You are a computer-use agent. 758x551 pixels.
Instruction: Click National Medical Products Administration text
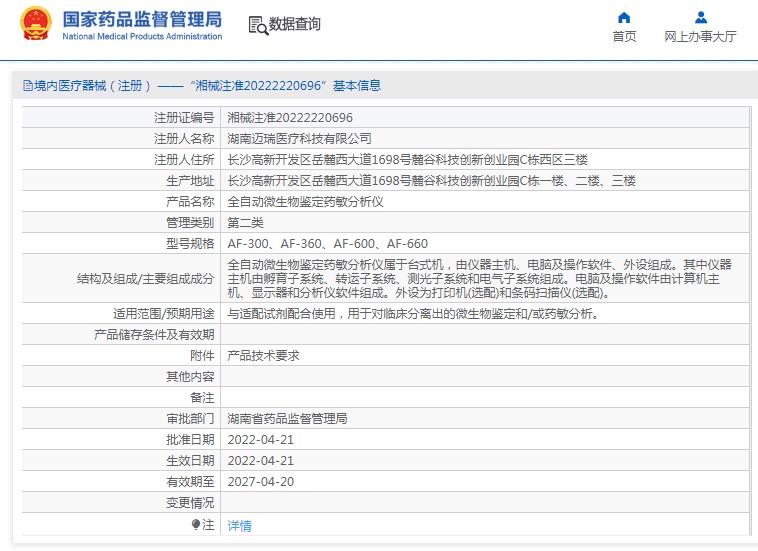pyautogui.click(x=142, y=36)
